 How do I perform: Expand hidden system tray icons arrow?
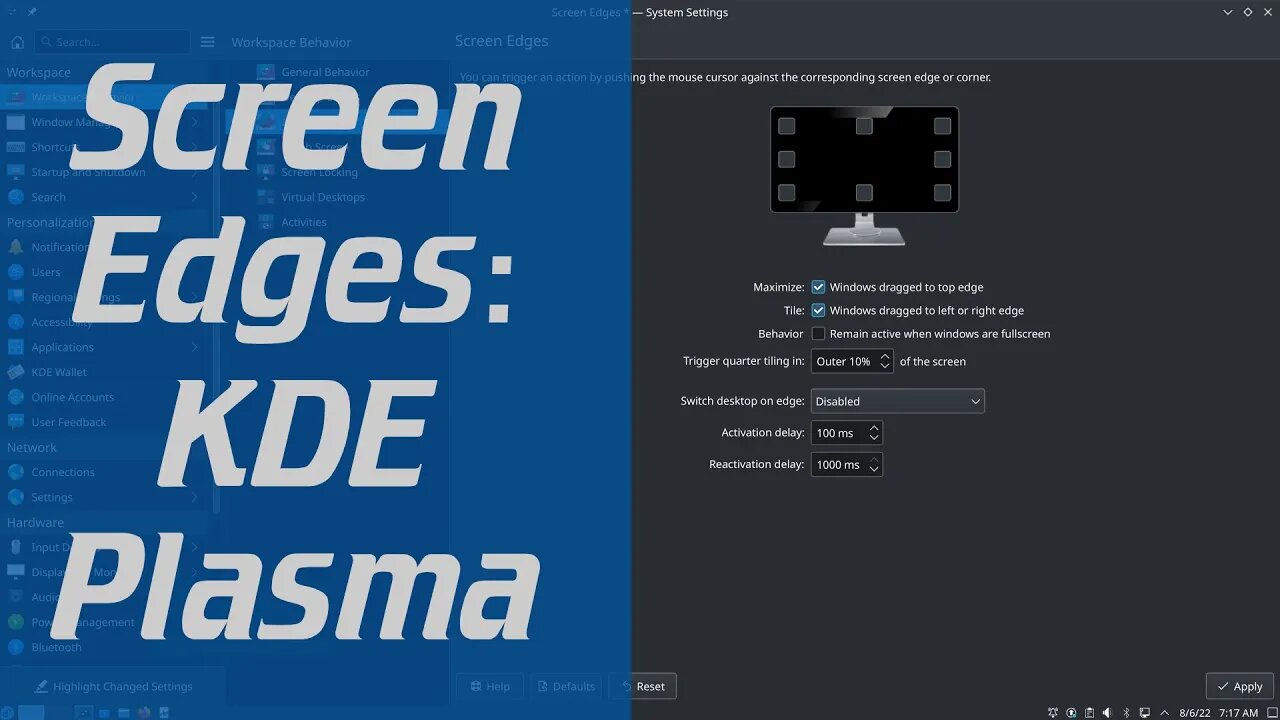click(1163, 713)
